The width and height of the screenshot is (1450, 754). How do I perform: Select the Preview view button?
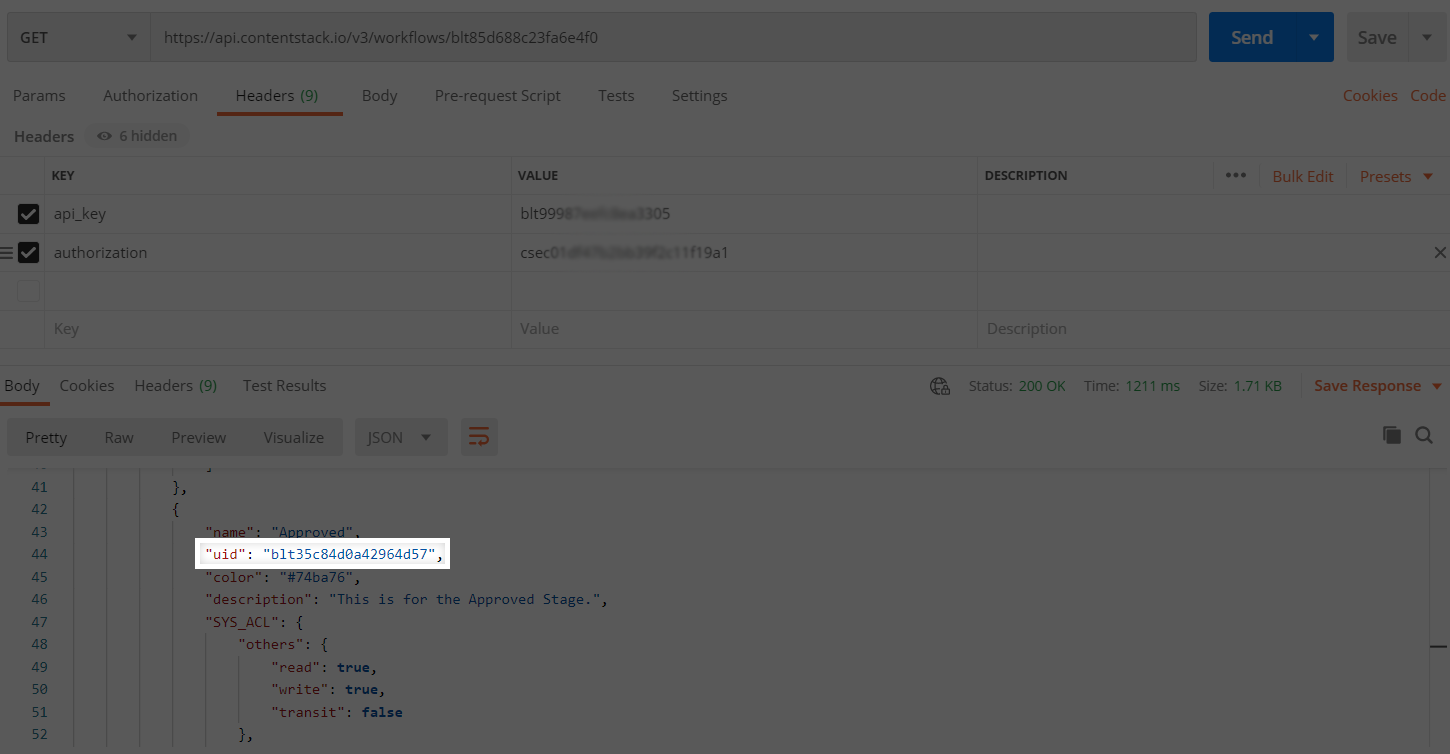(x=198, y=437)
